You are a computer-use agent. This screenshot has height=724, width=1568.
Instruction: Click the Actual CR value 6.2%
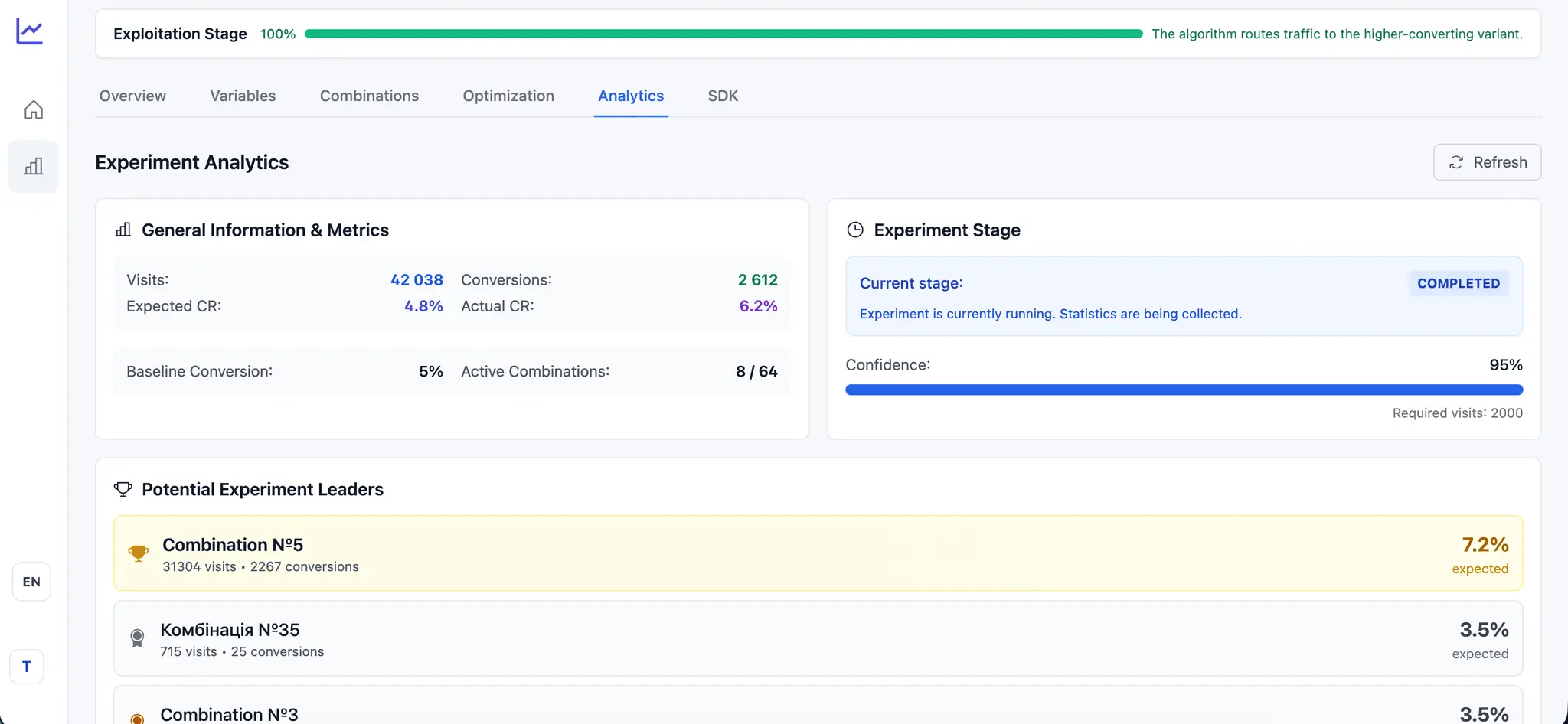pyautogui.click(x=758, y=305)
